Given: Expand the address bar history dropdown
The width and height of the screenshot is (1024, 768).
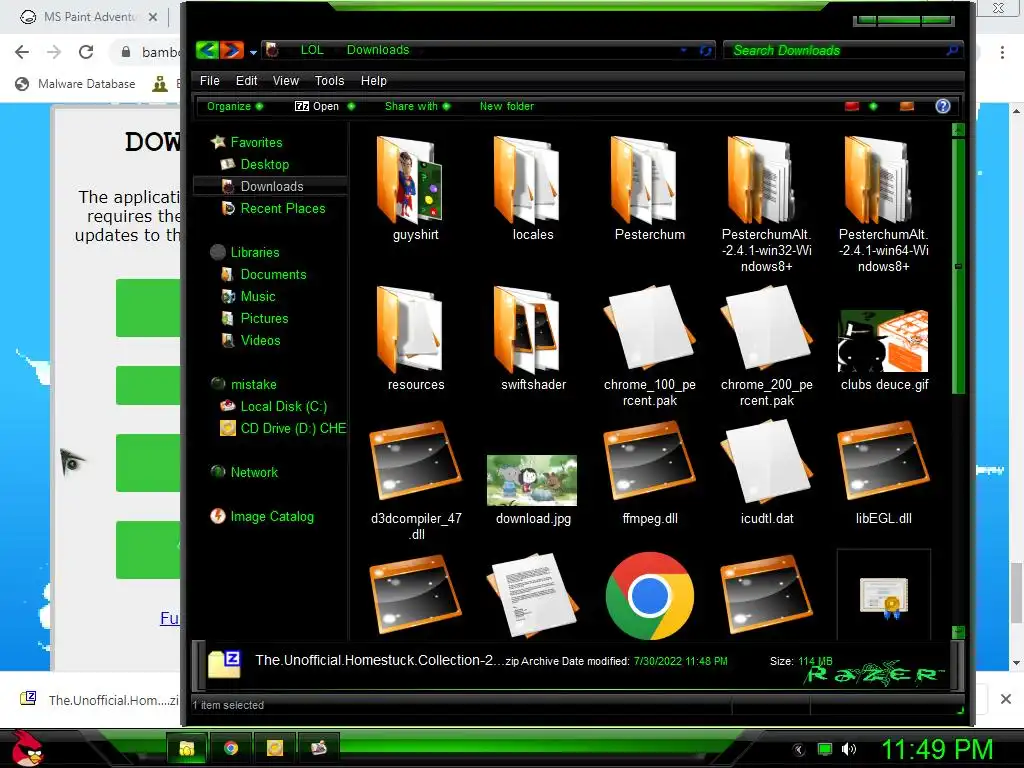Looking at the screenshot, I should coord(683,50).
